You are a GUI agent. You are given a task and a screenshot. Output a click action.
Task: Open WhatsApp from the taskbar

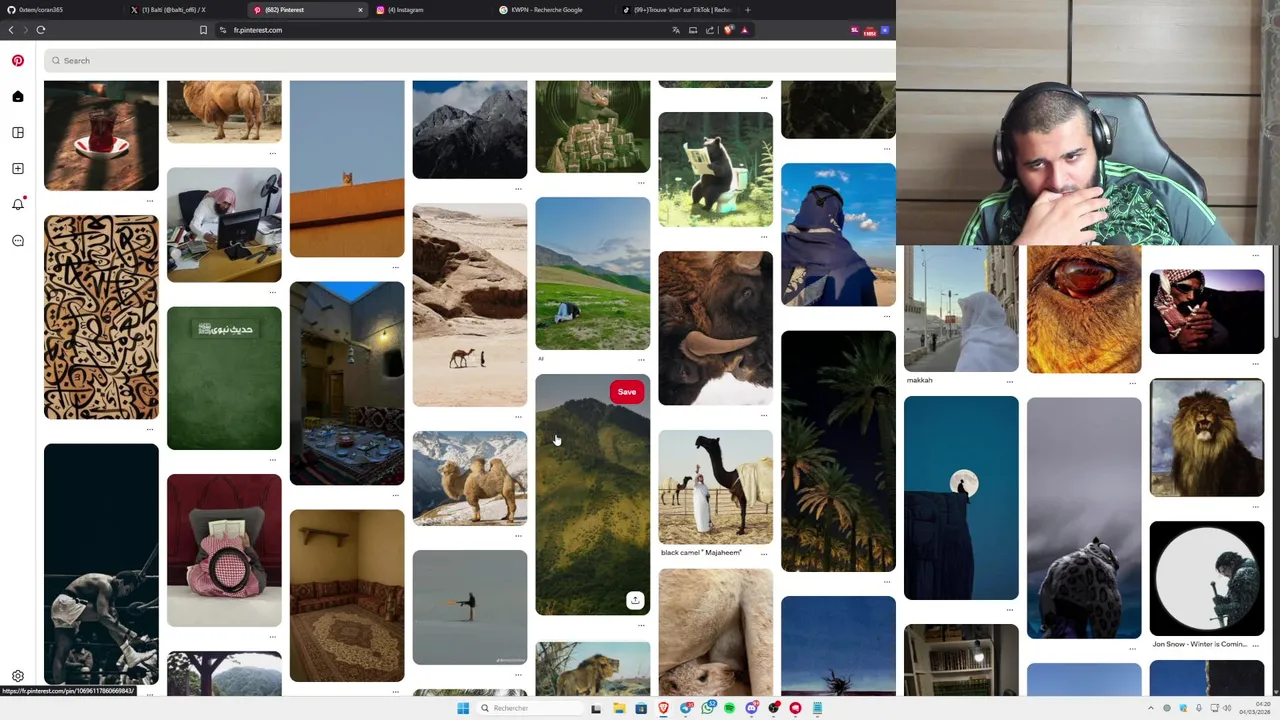coord(708,708)
